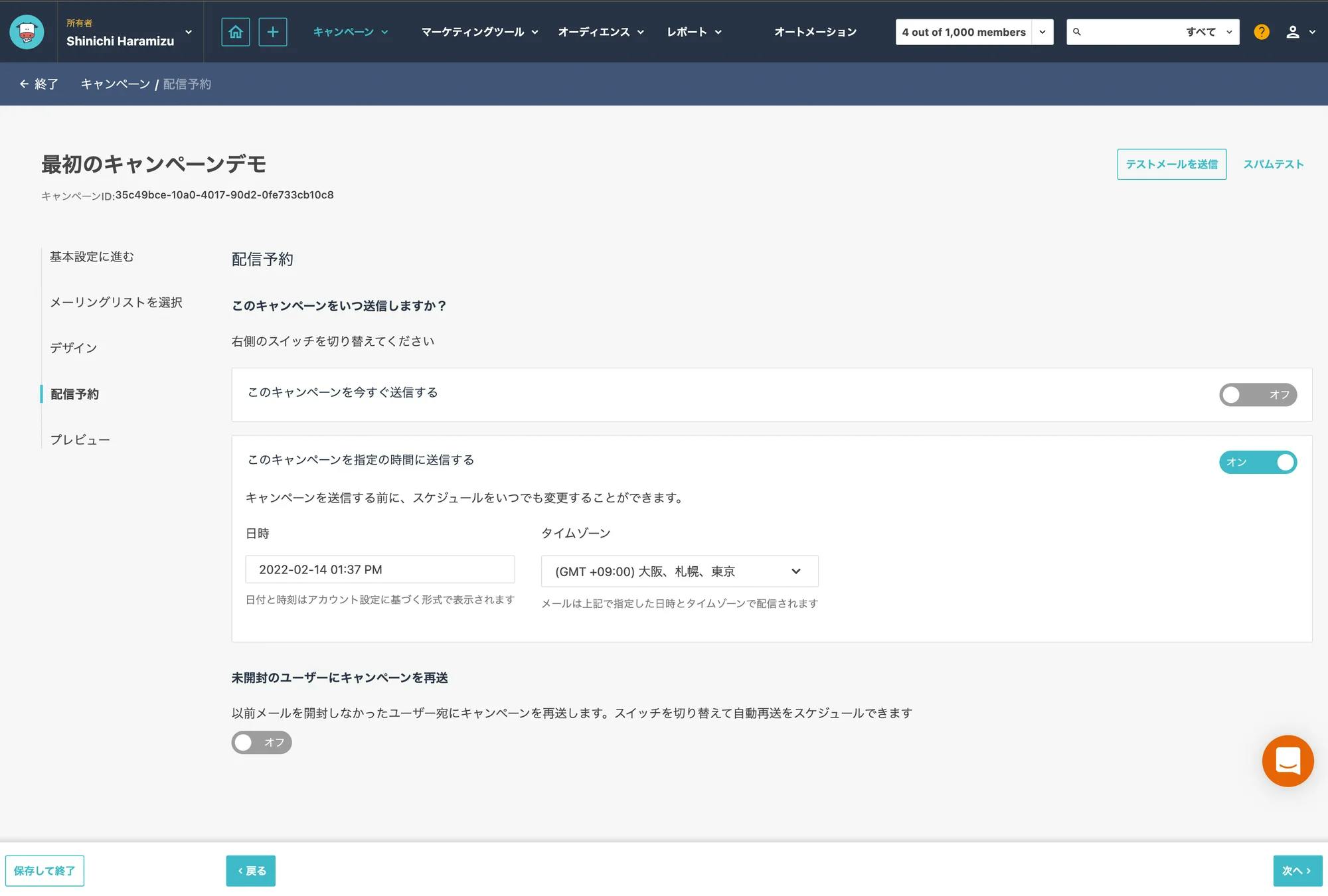1328x896 pixels.
Task: Go to the デザイン step
Action: pyautogui.click(x=74, y=348)
